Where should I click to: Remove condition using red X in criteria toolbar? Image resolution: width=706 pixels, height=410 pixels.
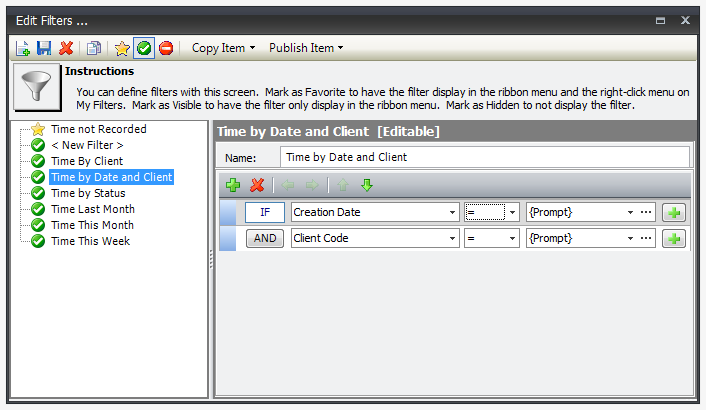257,185
